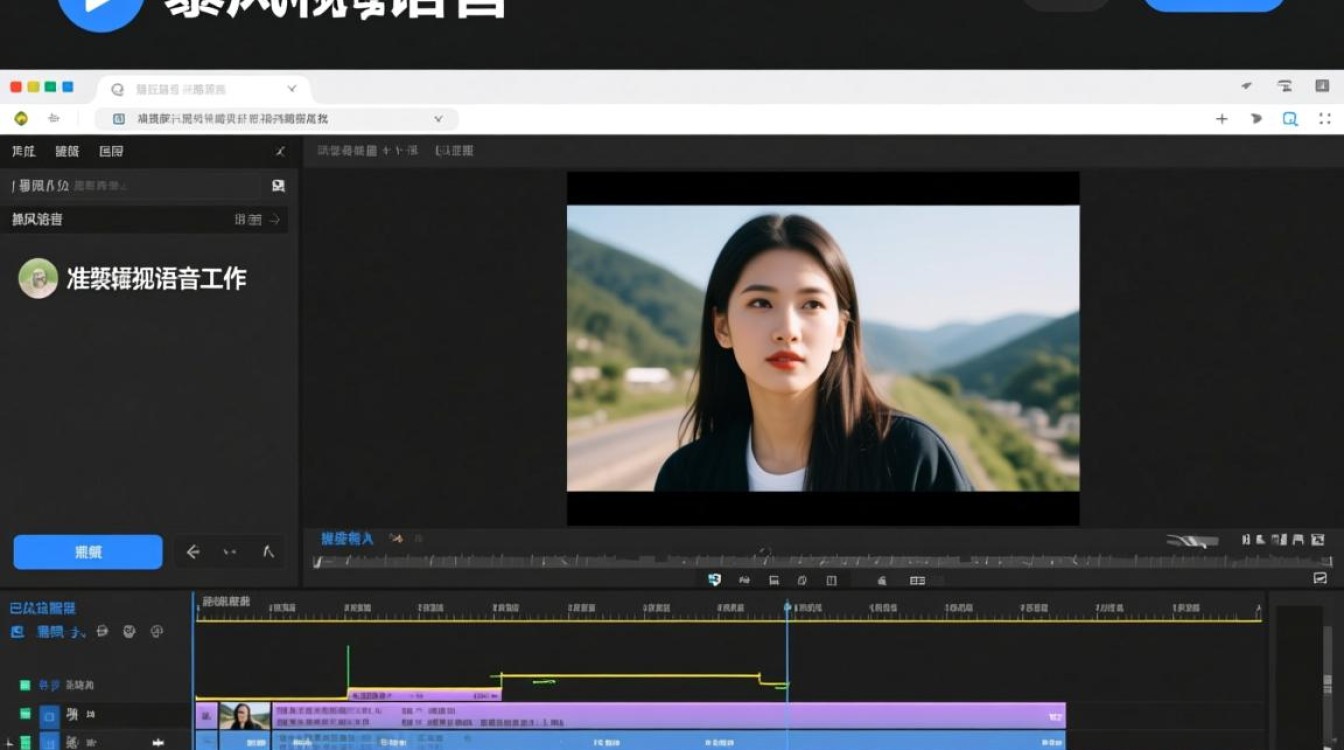
Task: Click the four-corner grid icon at the far right of the browser toolbar
Action: click(1324, 118)
